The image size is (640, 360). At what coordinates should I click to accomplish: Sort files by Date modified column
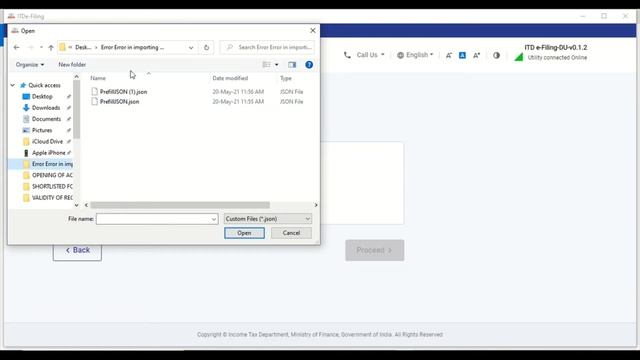[x=230, y=78]
